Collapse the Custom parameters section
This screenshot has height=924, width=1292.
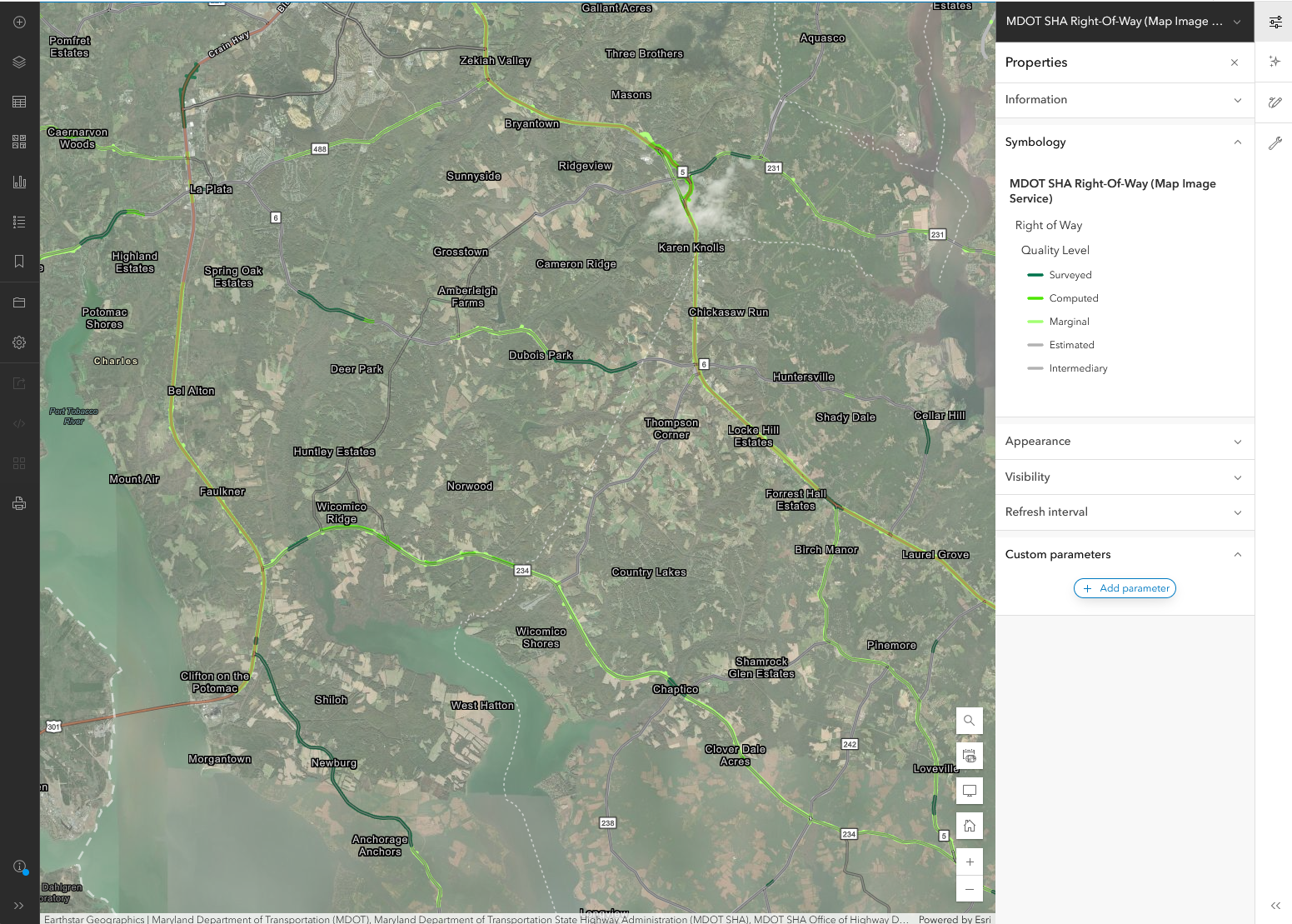1237,555
